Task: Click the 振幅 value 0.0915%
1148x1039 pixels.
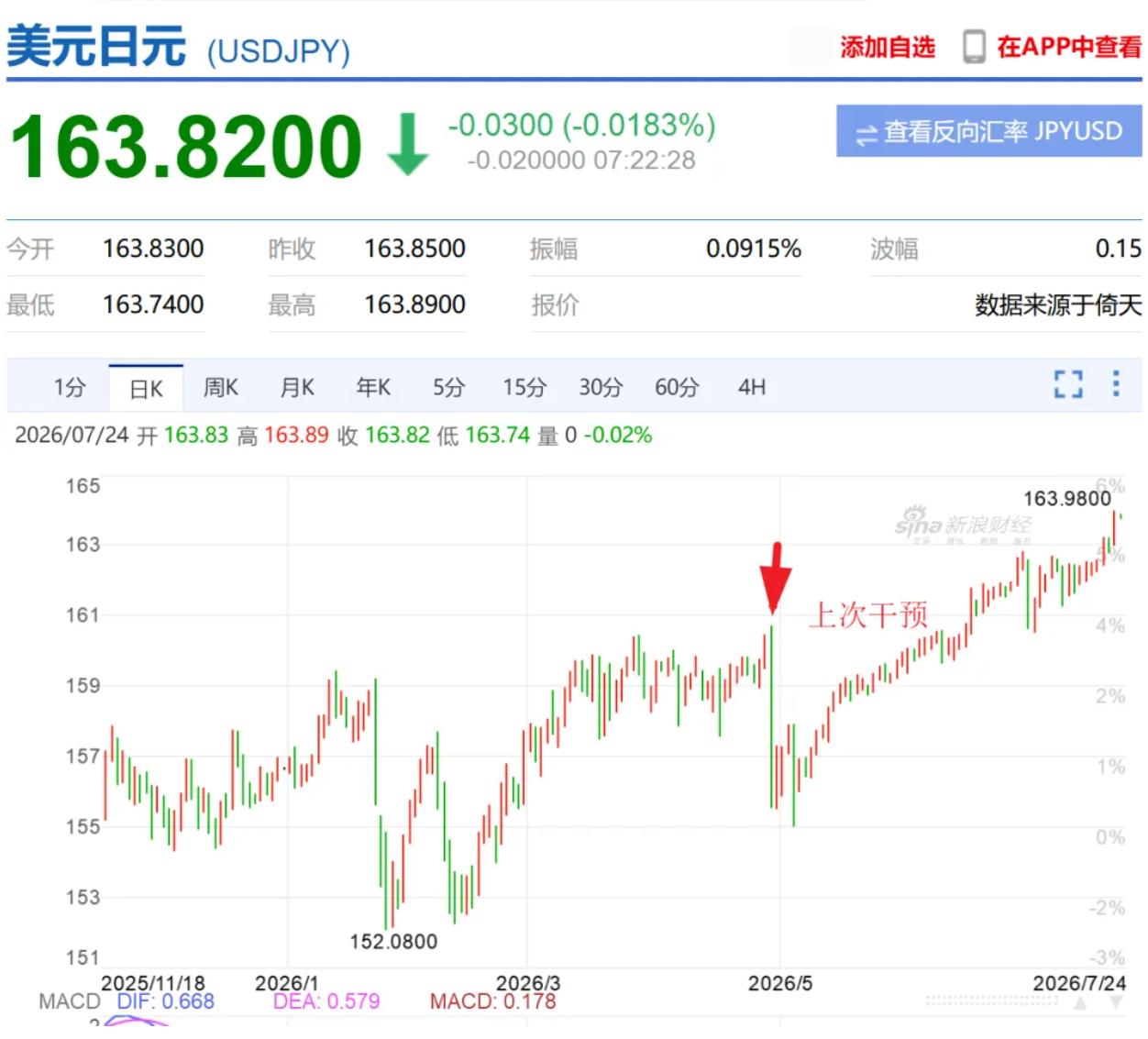Action: click(x=754, y=249)
